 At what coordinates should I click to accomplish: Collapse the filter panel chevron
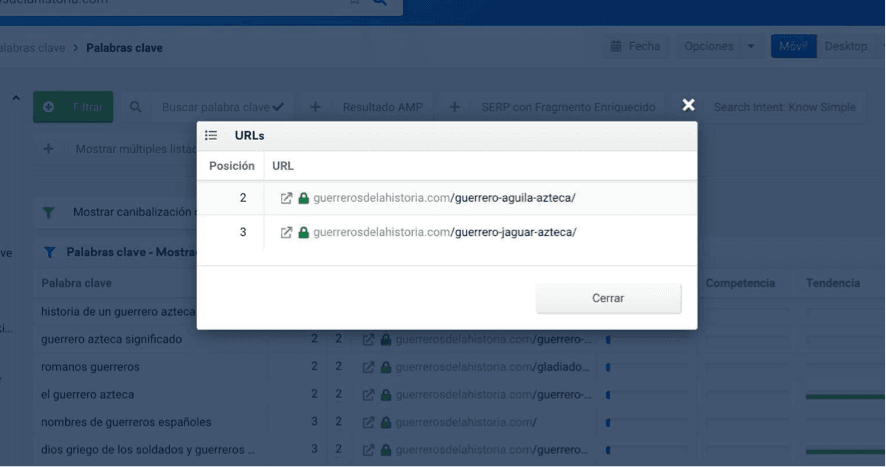16,98
